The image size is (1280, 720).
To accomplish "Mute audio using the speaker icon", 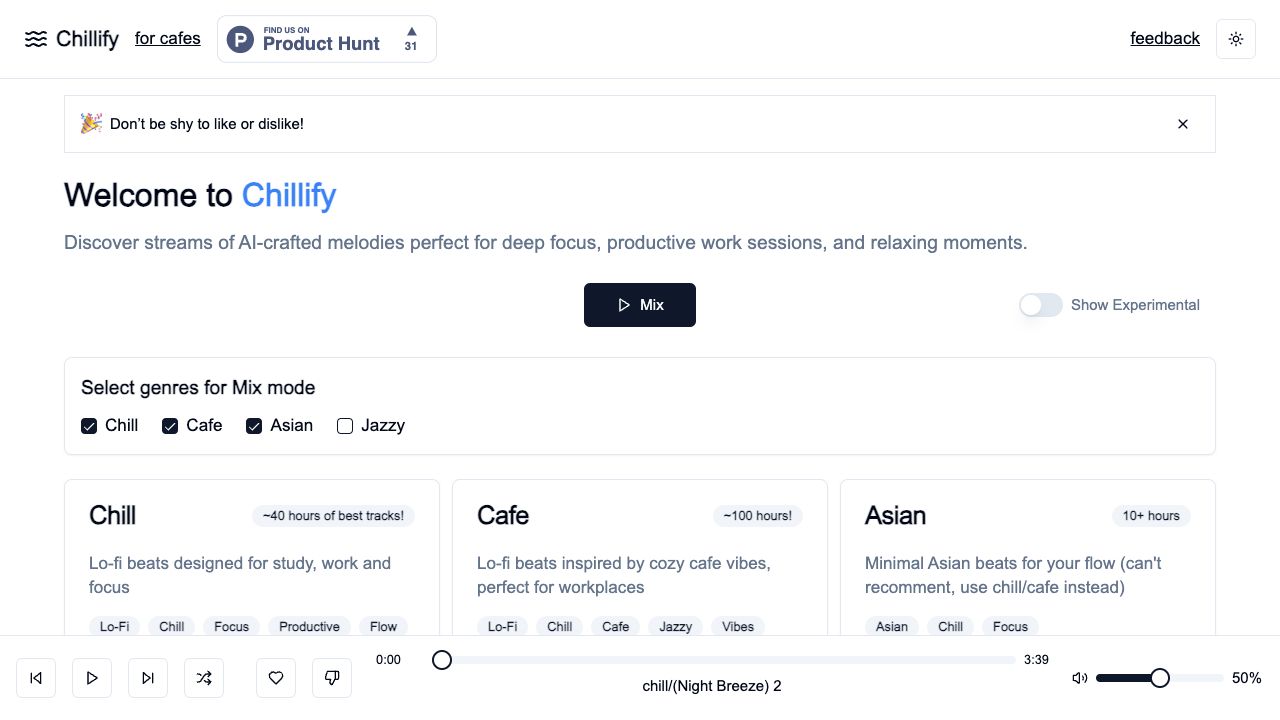I will pos(1079,678).
